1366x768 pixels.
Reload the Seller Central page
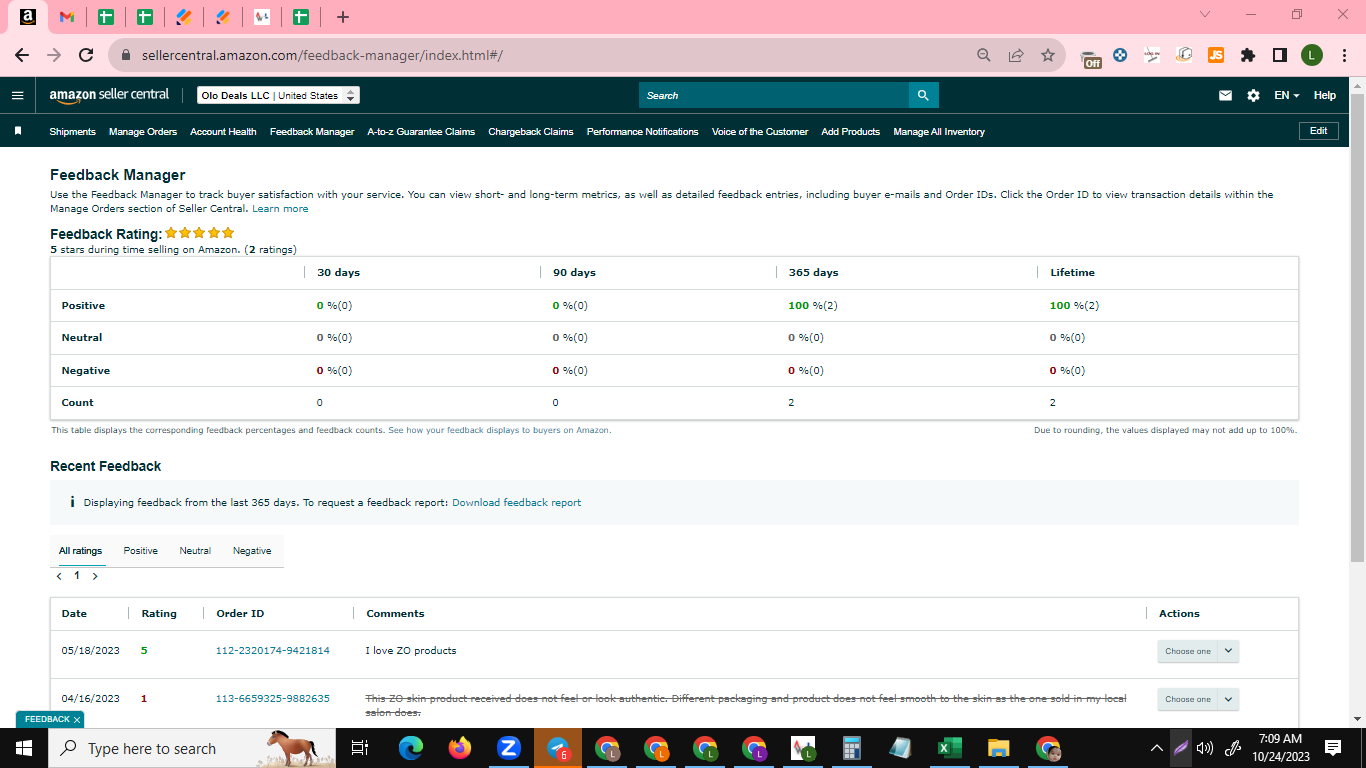coord(86,55)
